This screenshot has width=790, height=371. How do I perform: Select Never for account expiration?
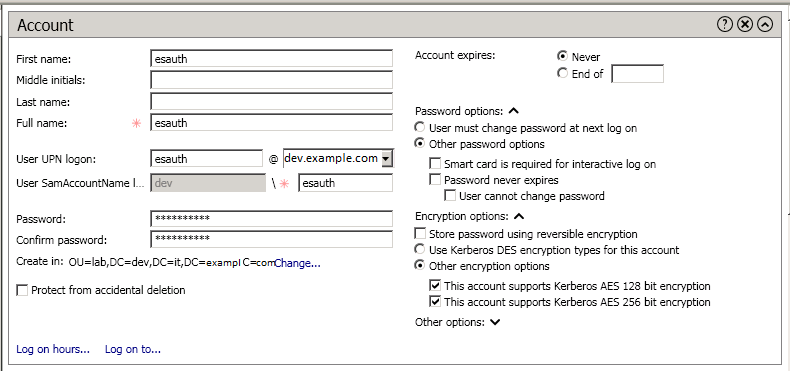click(x=562, y=56)
